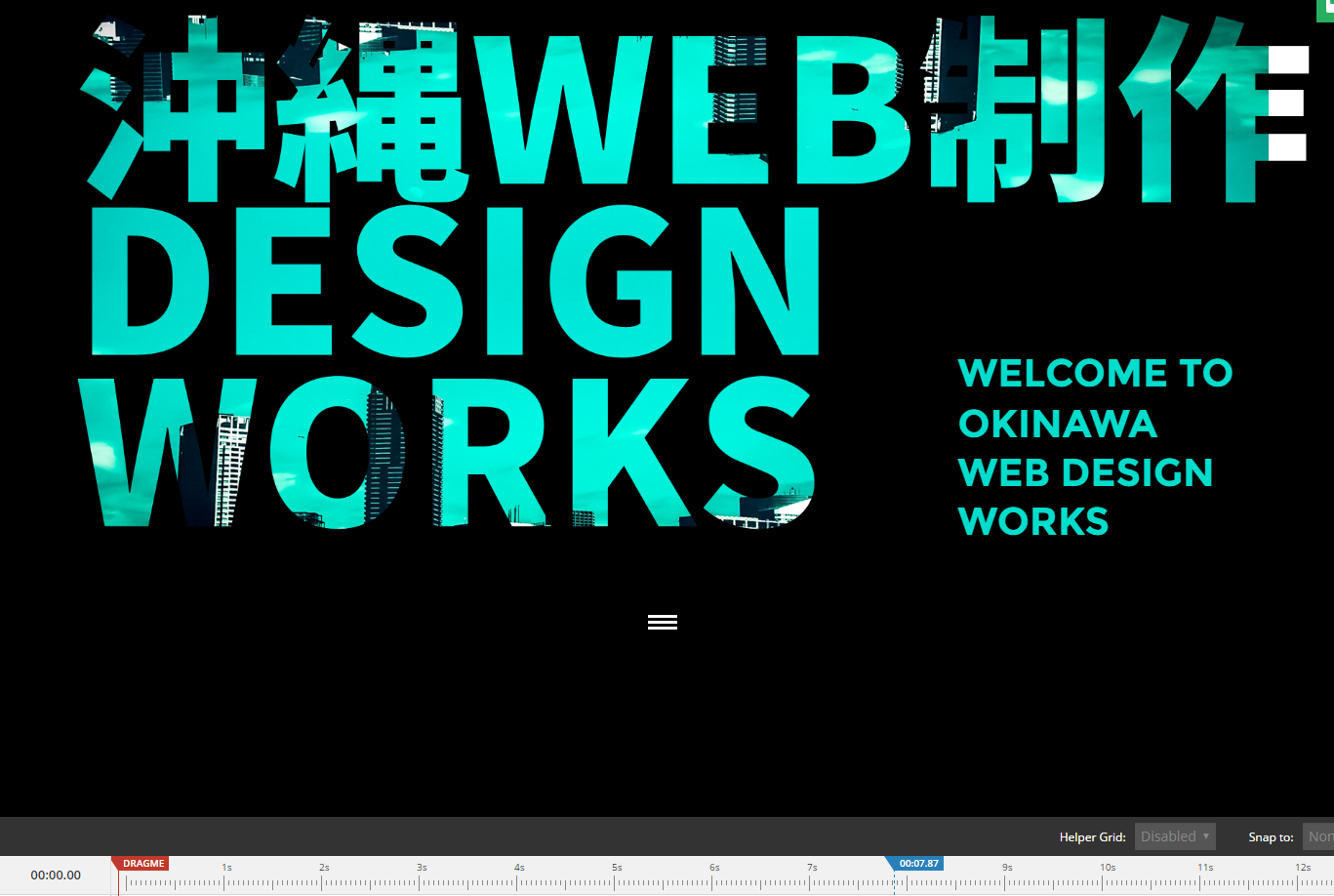Click the small OKINAWA text line

coord(1058,425)
